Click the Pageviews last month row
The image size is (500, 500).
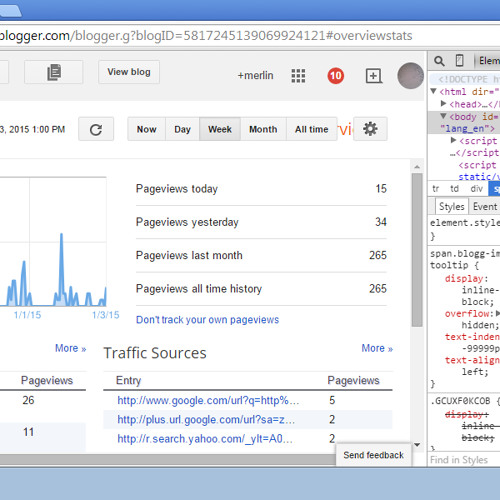pyautogui.click(x=261, y=255)
